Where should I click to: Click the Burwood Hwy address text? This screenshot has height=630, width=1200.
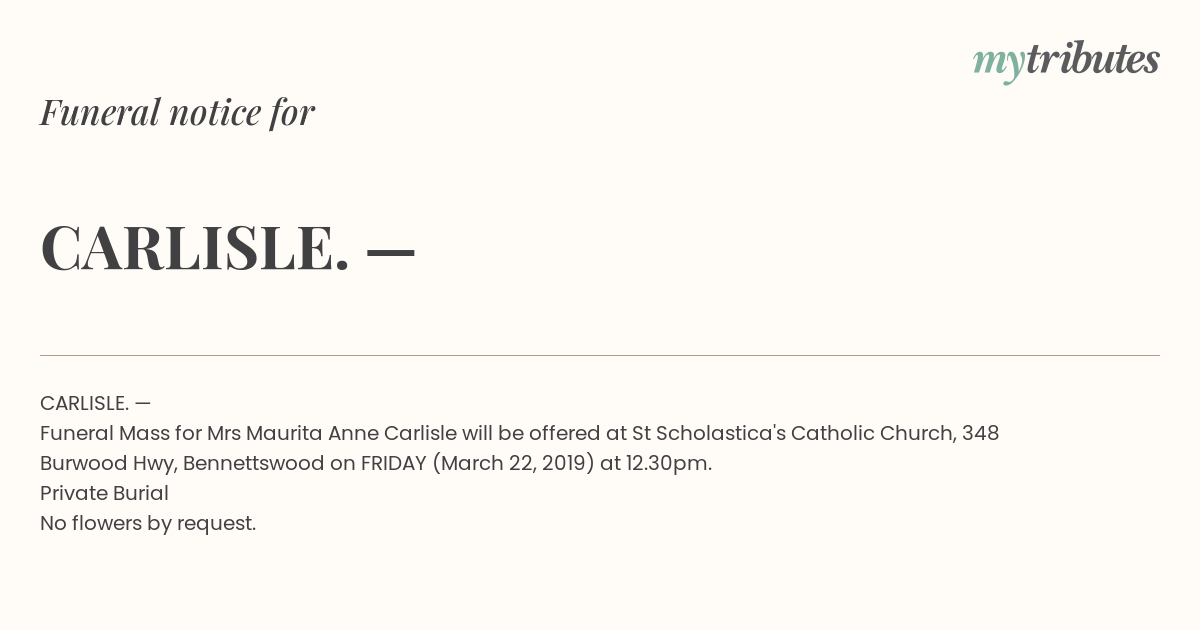pyautogui.click(x=108, y=463)
